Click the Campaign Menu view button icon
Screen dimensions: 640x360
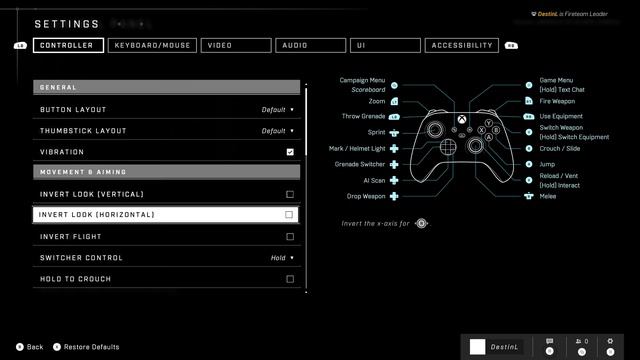[x=394, y=85]
